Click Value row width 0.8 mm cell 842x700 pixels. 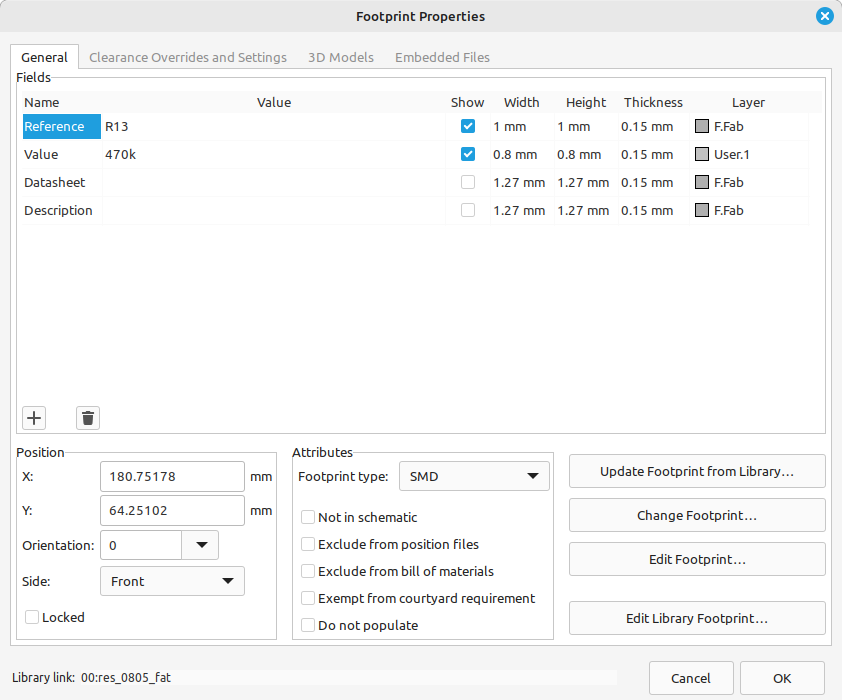[x=522, y=154]
